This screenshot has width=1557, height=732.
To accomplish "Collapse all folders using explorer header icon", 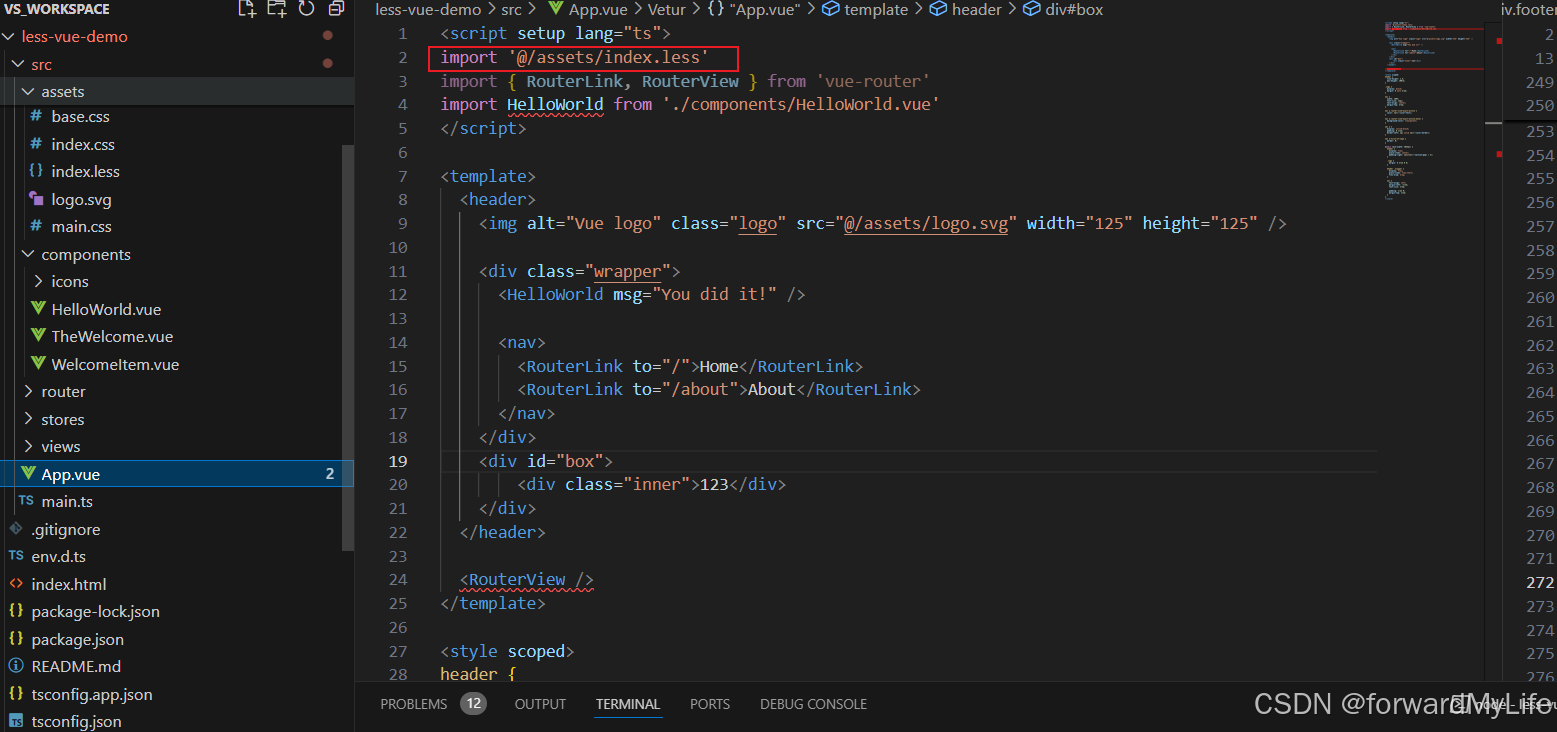I will click(336, 9).
